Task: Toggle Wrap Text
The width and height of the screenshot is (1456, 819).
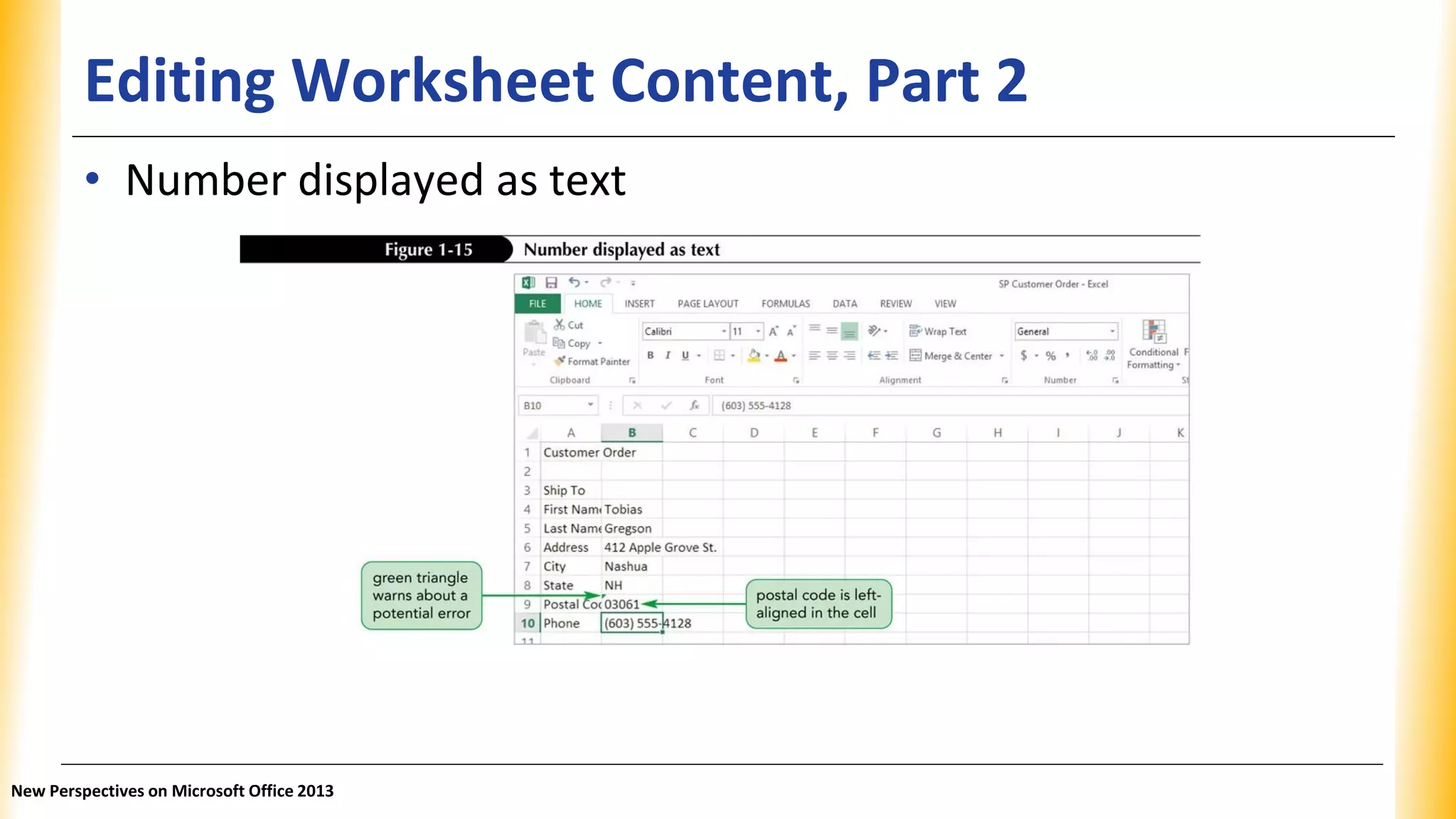Action: [x=938, y=331]
